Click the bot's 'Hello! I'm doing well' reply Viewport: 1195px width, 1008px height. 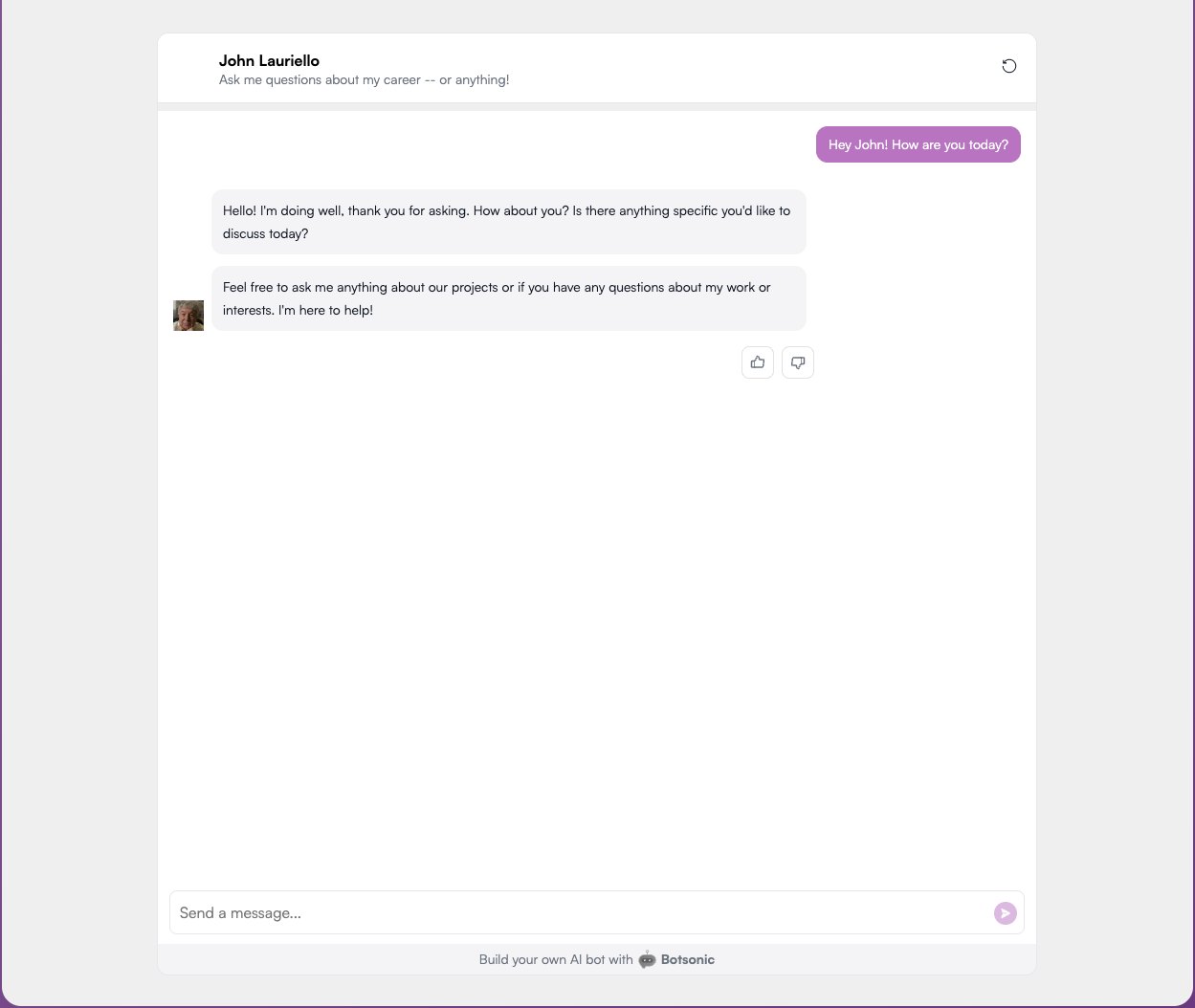coord(508,222)
